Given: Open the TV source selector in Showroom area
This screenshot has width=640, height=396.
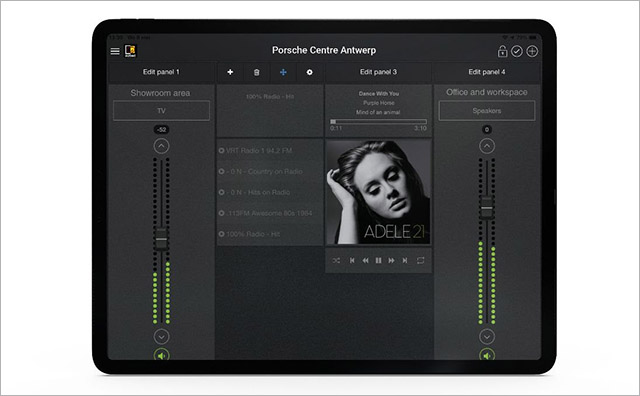Looking at the screenshot, I should (161, 111).
